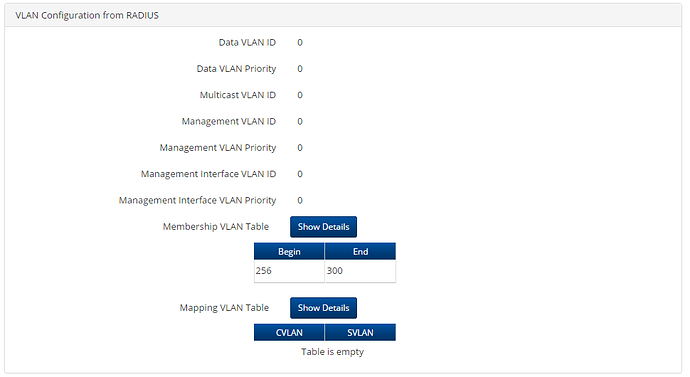Viewport: 690px width, 377px height.
Task: Click the VLAN Configuration from RADIUS title
Action: [x=87, y=15]
